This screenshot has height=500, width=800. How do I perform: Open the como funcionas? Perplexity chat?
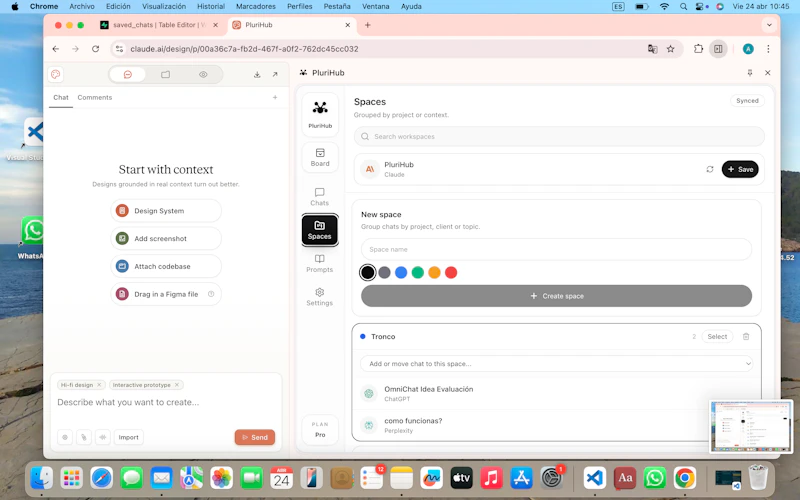556,425
